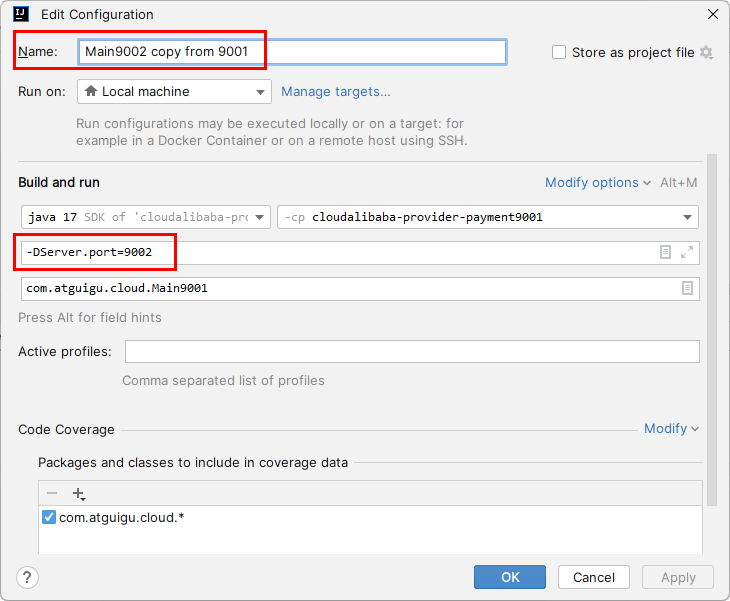Click the OK button

510,577
